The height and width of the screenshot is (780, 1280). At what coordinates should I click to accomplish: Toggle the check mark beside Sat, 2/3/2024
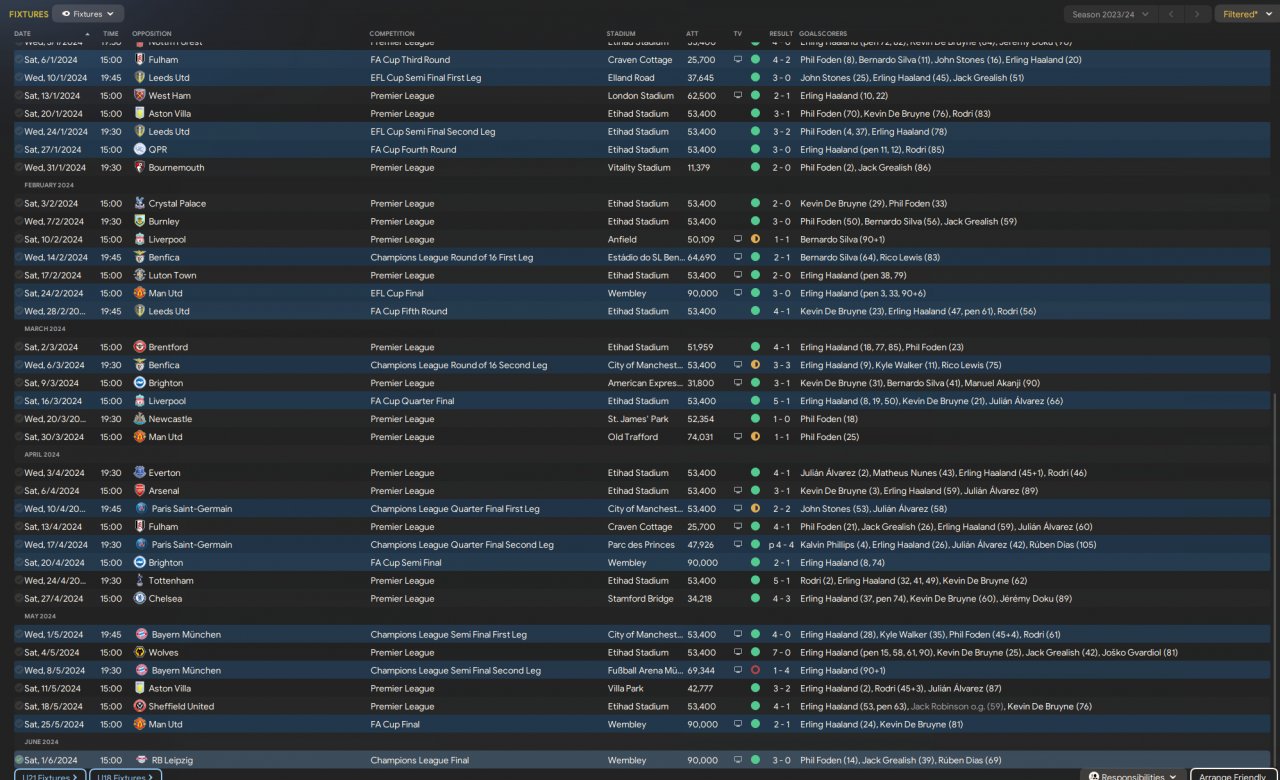click(x=18, y=347)
